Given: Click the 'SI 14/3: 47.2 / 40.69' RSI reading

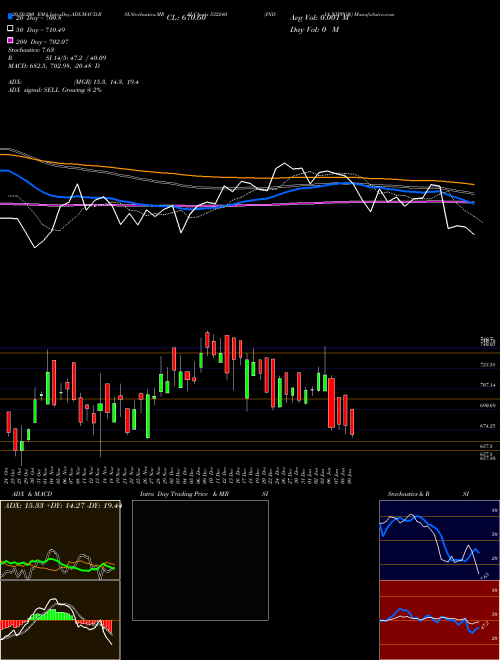Looking at the screenshot, I should click(x=76, y=58).
